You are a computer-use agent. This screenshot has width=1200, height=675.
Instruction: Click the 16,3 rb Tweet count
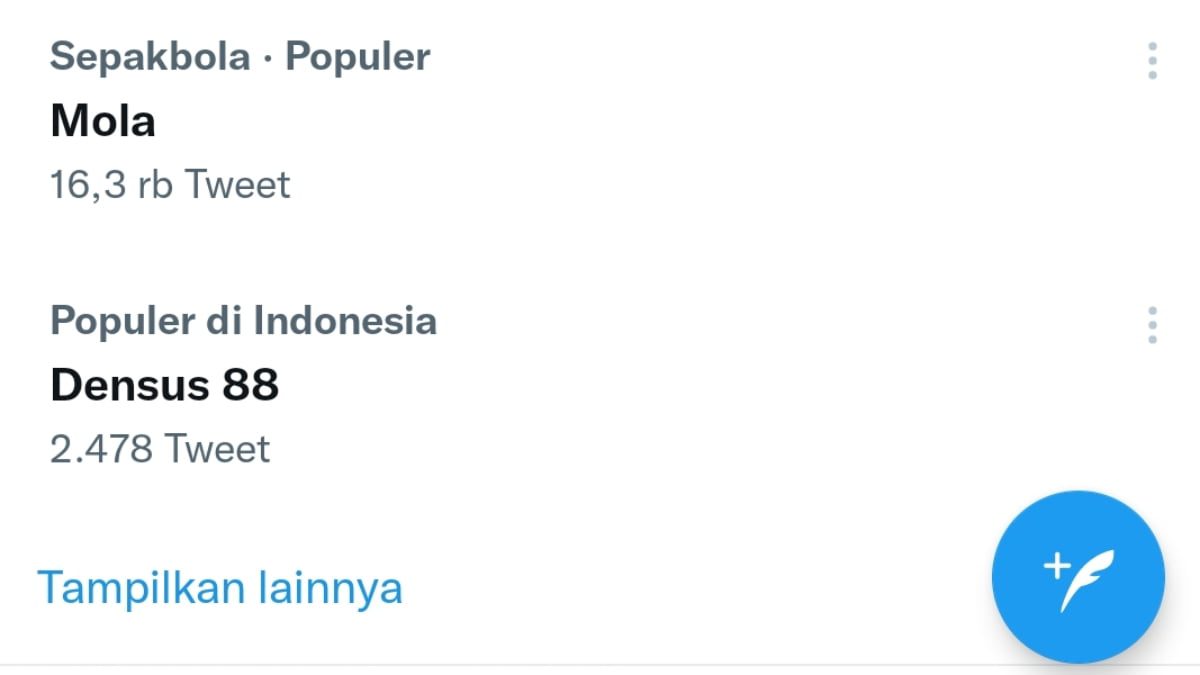click(170, 185)
